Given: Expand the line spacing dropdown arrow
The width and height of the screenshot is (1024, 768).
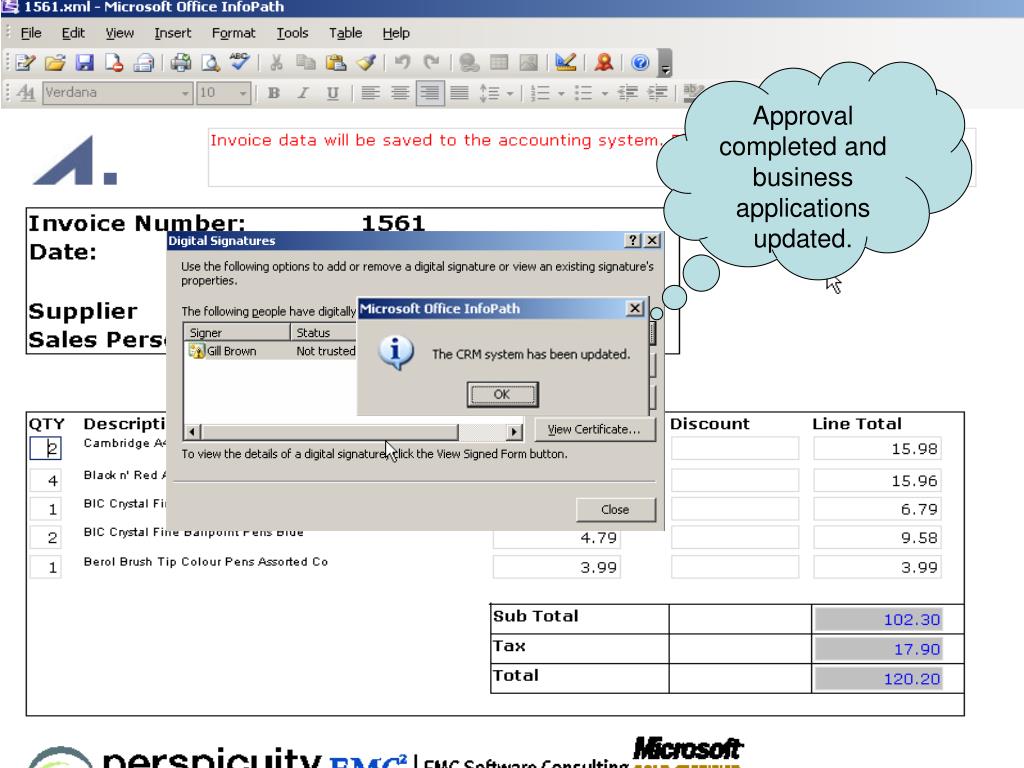Looking at the screenshot, I should pyautogui.click(x=510, y=93).
